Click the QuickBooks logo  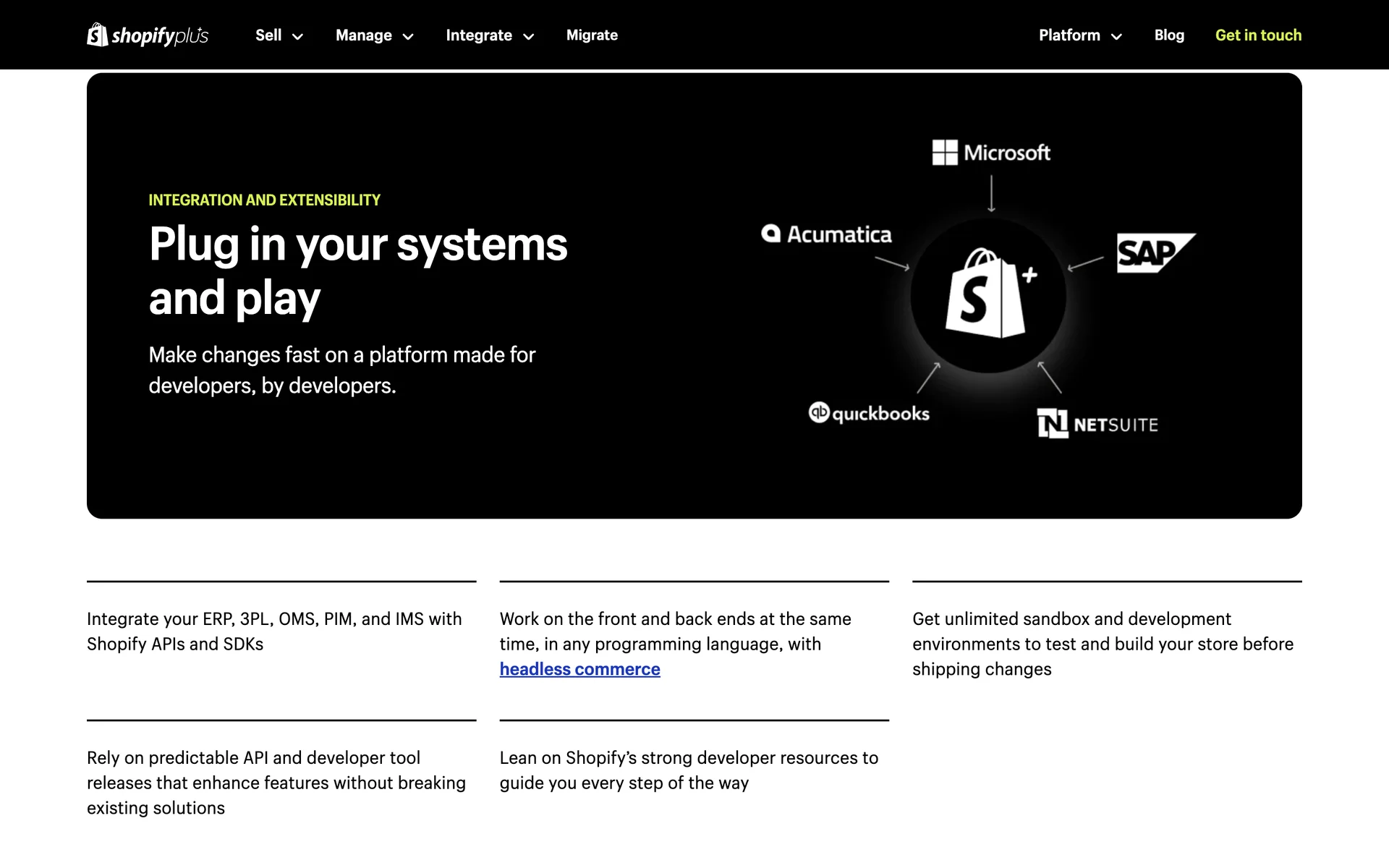[x=869, y=413]
